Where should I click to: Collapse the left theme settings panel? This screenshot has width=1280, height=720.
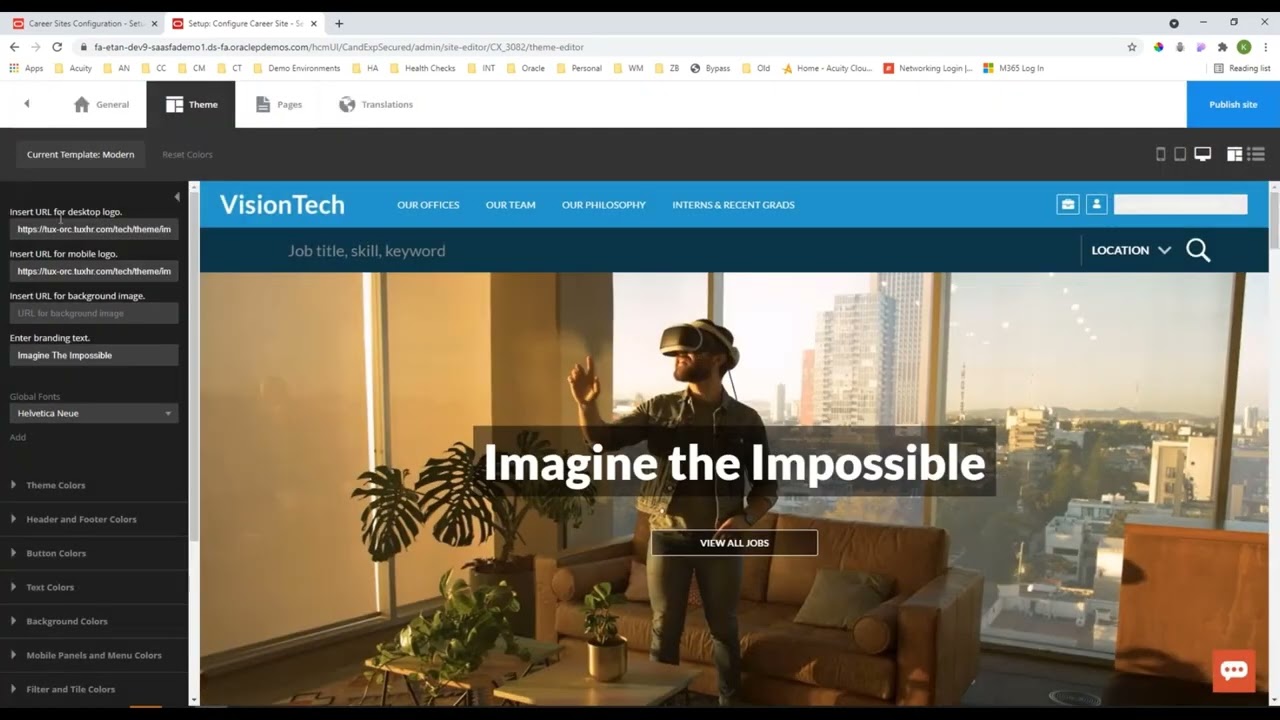coord(177,197)
